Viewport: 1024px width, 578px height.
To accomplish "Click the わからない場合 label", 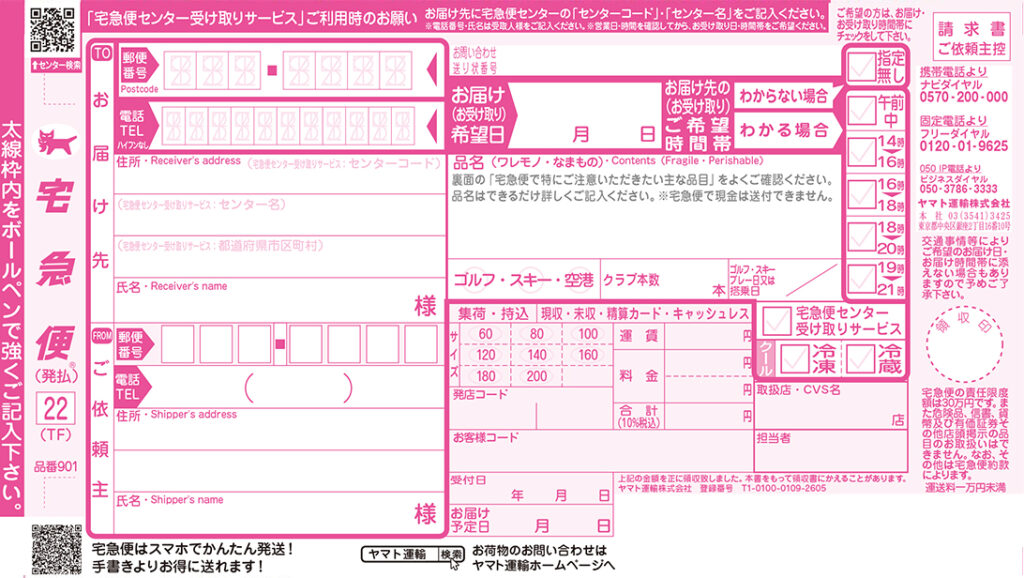I will 784,96.
